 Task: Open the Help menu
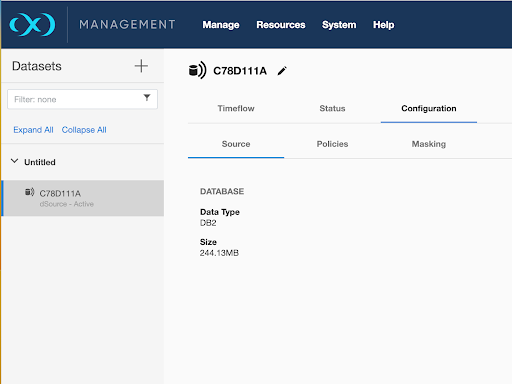coord(383,25)
